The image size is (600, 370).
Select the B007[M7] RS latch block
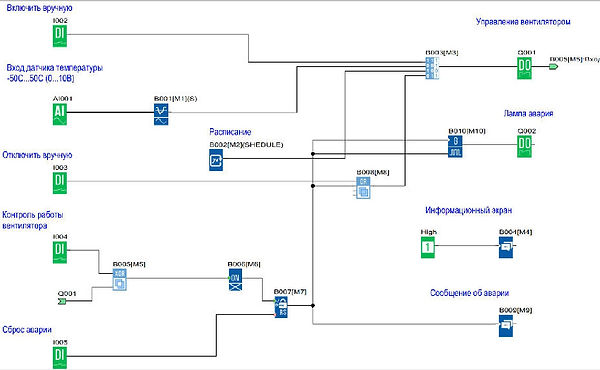point(281,307)
